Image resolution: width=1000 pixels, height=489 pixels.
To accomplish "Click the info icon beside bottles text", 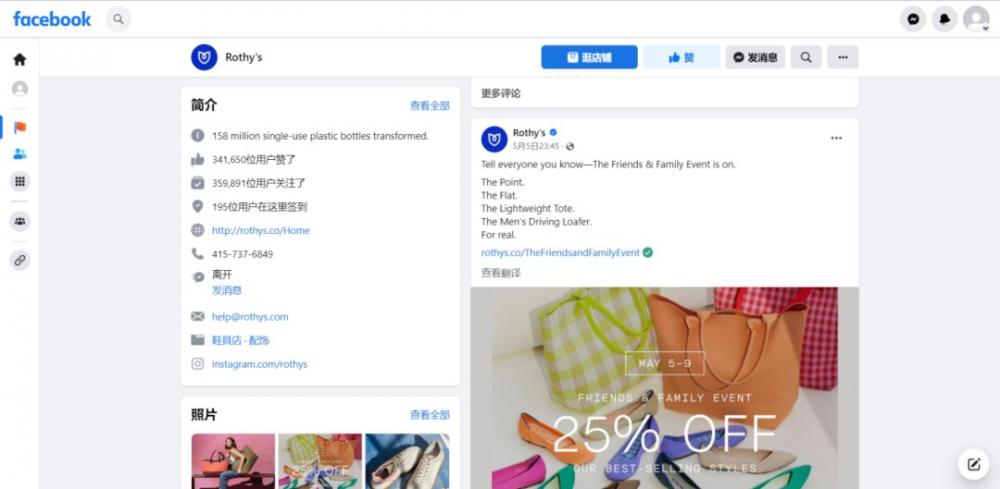I will 198,136.
